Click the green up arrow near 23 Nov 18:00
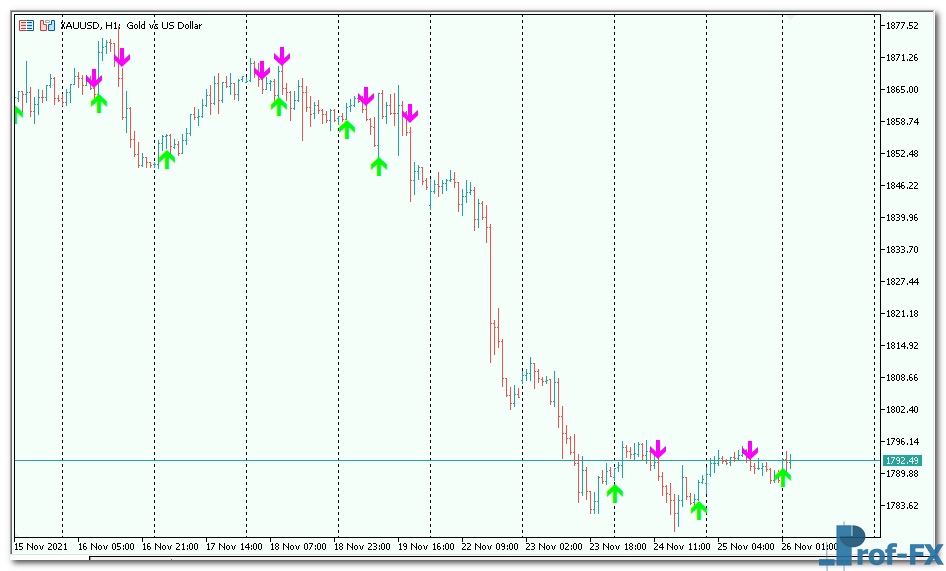 click(x=614, y=492)
